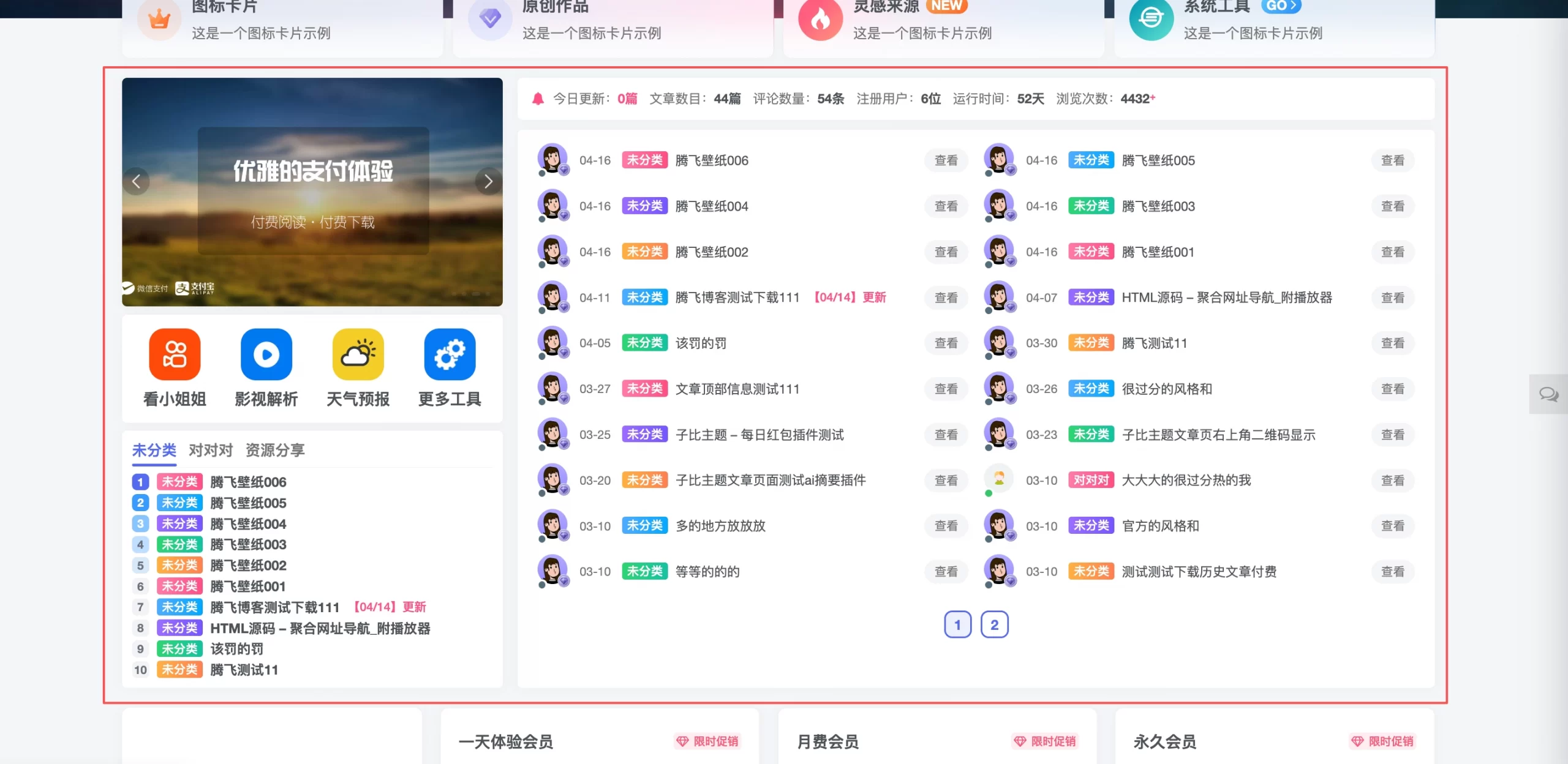Click the 评论数量 54条 statistic

tap(799, 99)
